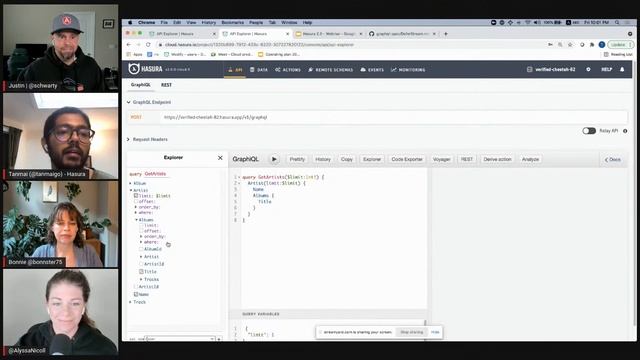The height and width of the screenshot is (360, 640).
Task: Click the GraphQL endpoint URL field
Action: [393, 117]
